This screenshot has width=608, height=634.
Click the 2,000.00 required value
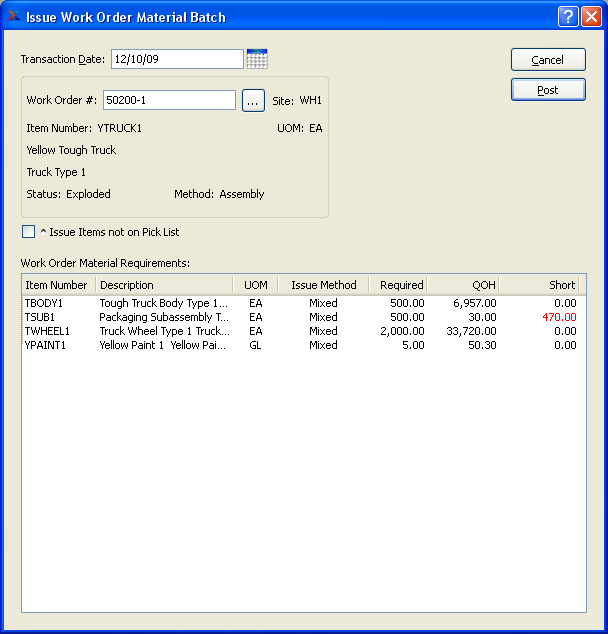402,331
